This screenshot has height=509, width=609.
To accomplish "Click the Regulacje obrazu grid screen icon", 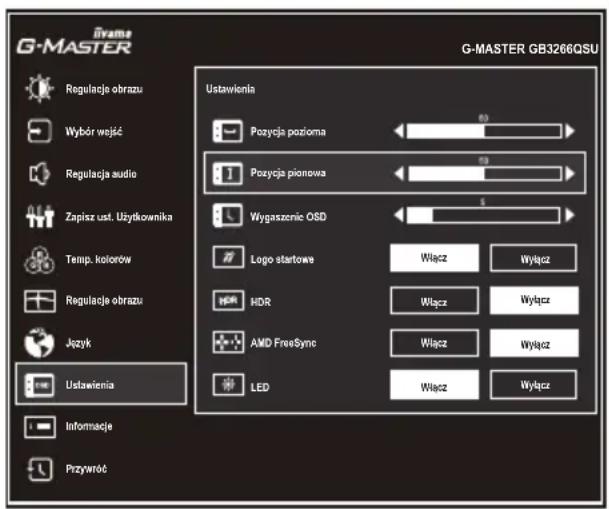I will coord(40,301).
